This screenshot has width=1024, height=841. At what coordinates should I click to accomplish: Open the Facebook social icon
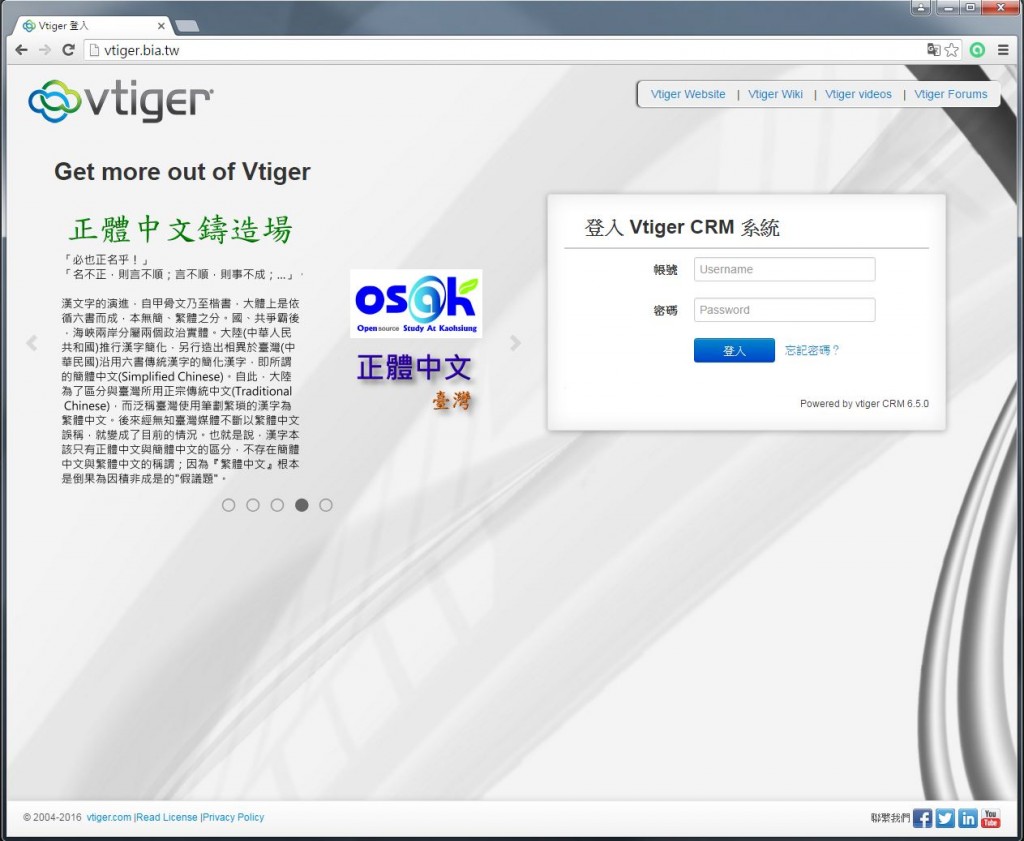pyautogui.click(x=922, y=818)
